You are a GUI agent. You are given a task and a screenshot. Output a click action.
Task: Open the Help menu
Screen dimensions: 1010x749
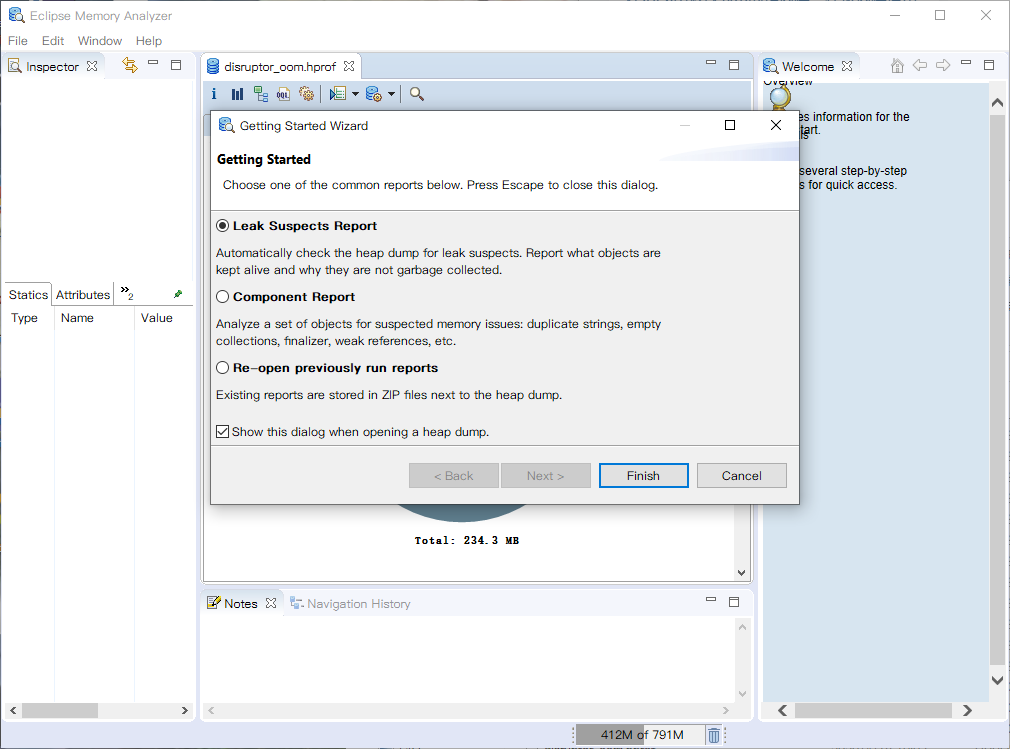point(149,41)
